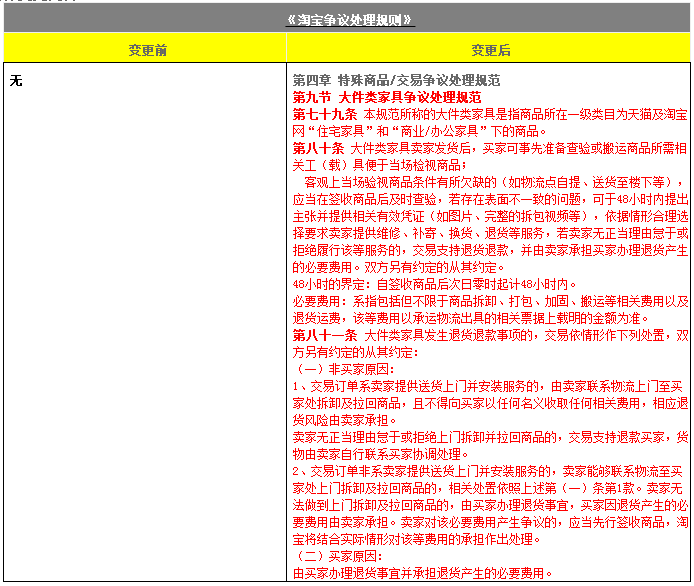
Task: Click heading 第九节 大件类家具争议处理规范
Action: 386,97
